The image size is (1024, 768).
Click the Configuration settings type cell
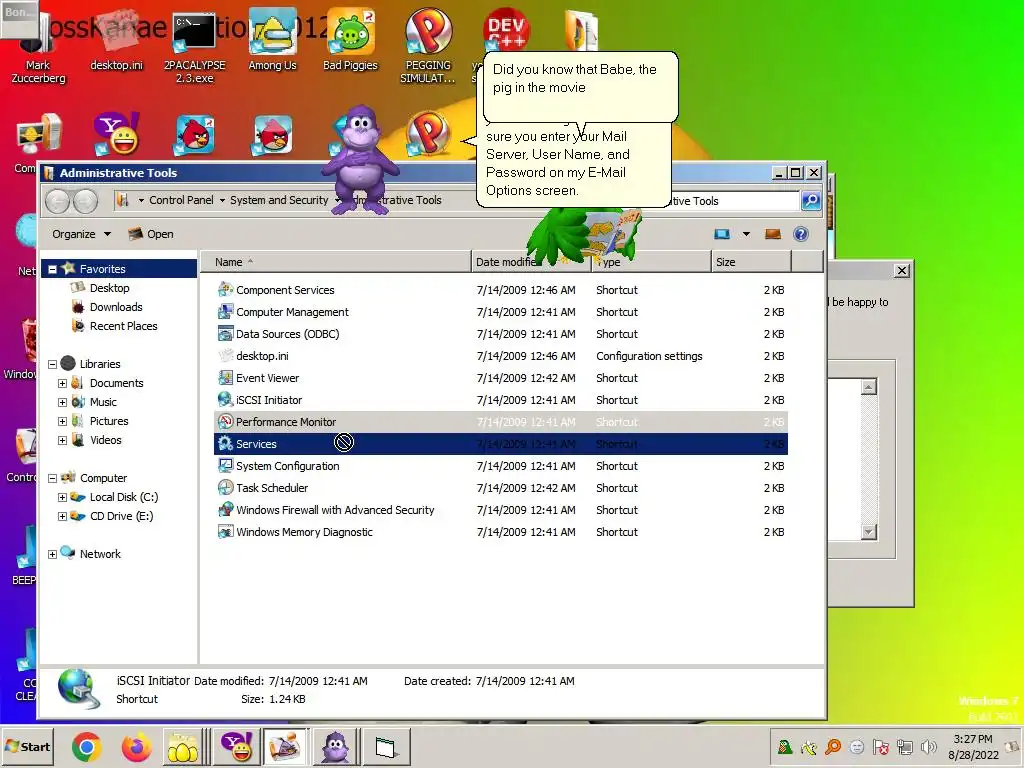tap(649, 356)
